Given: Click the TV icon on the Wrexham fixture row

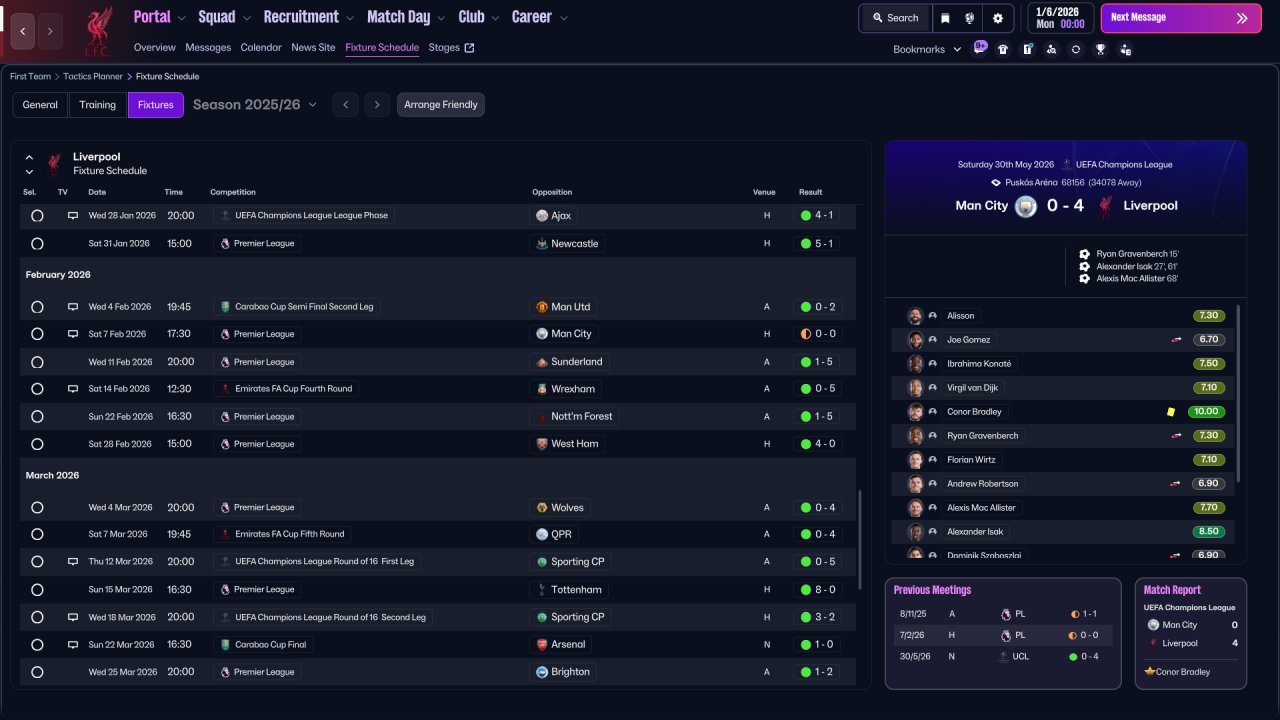Looking at the screenshot, I should coord(73,389).
